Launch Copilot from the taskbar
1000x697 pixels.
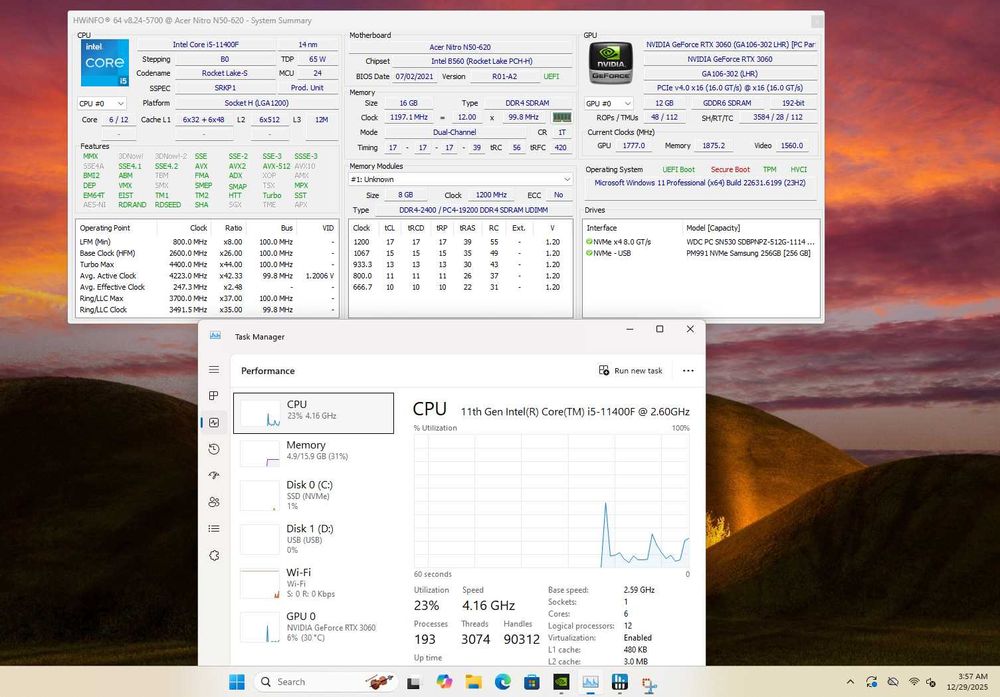(444, 682)
